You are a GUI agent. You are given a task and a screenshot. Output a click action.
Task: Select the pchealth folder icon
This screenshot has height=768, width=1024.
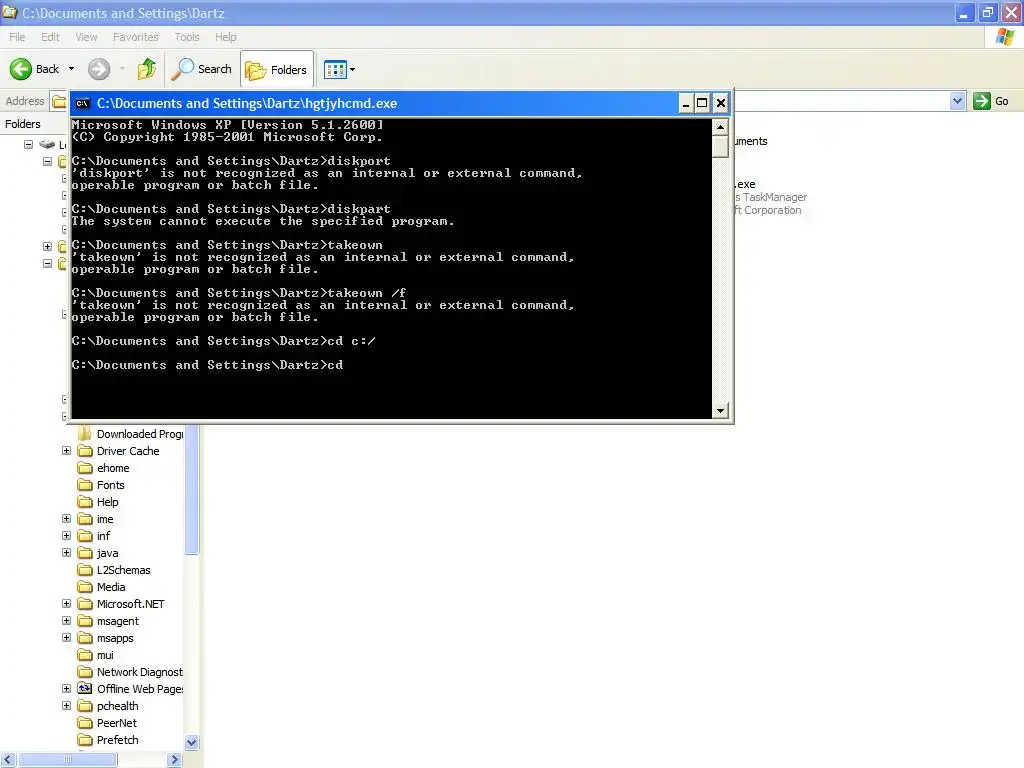[x=85, y=705]
